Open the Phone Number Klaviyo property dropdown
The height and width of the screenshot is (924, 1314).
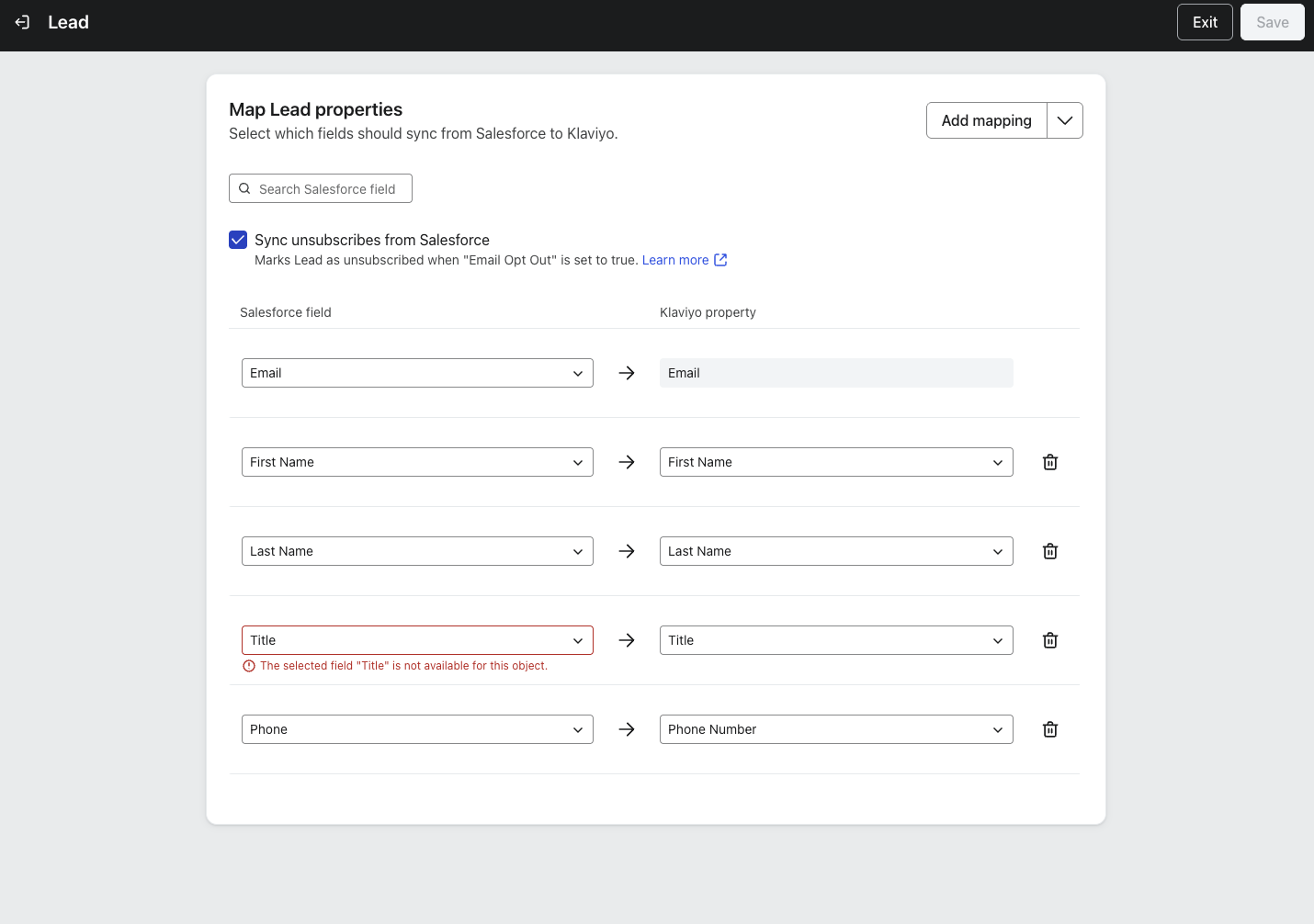tap(835, 729)
